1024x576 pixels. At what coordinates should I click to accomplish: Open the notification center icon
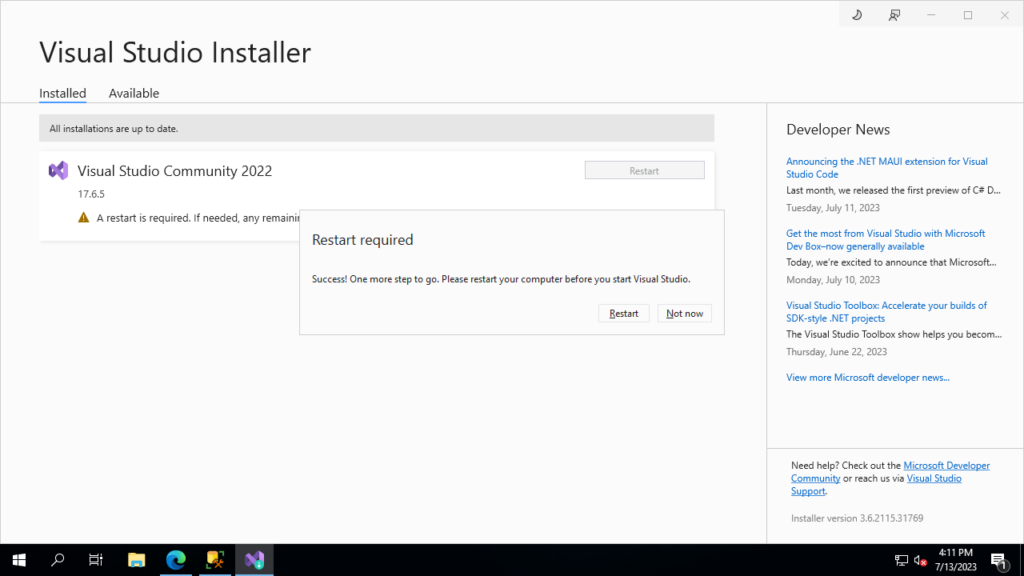(999, 560)
